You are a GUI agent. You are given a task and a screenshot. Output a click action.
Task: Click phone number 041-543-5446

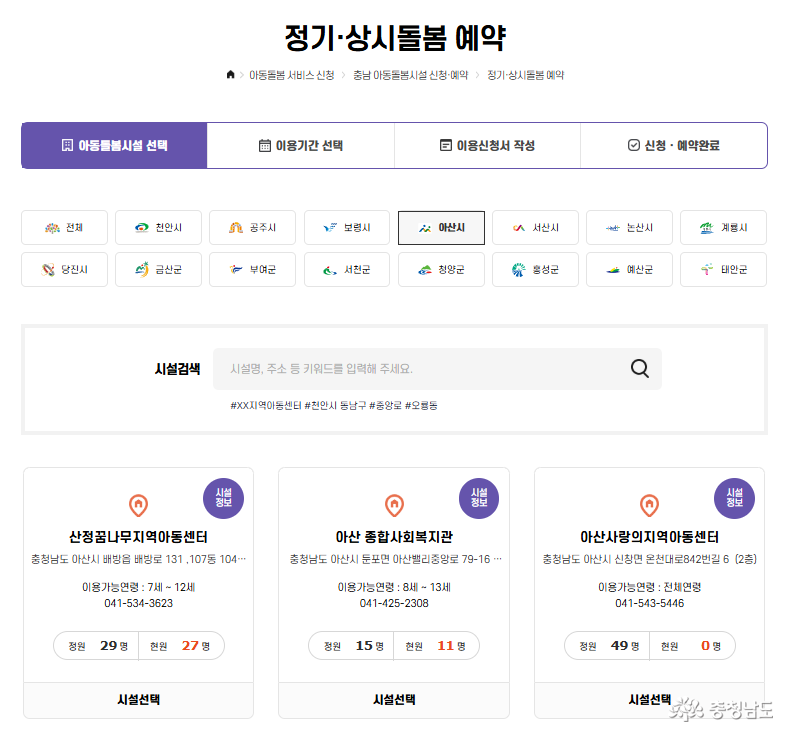[650, 603]
